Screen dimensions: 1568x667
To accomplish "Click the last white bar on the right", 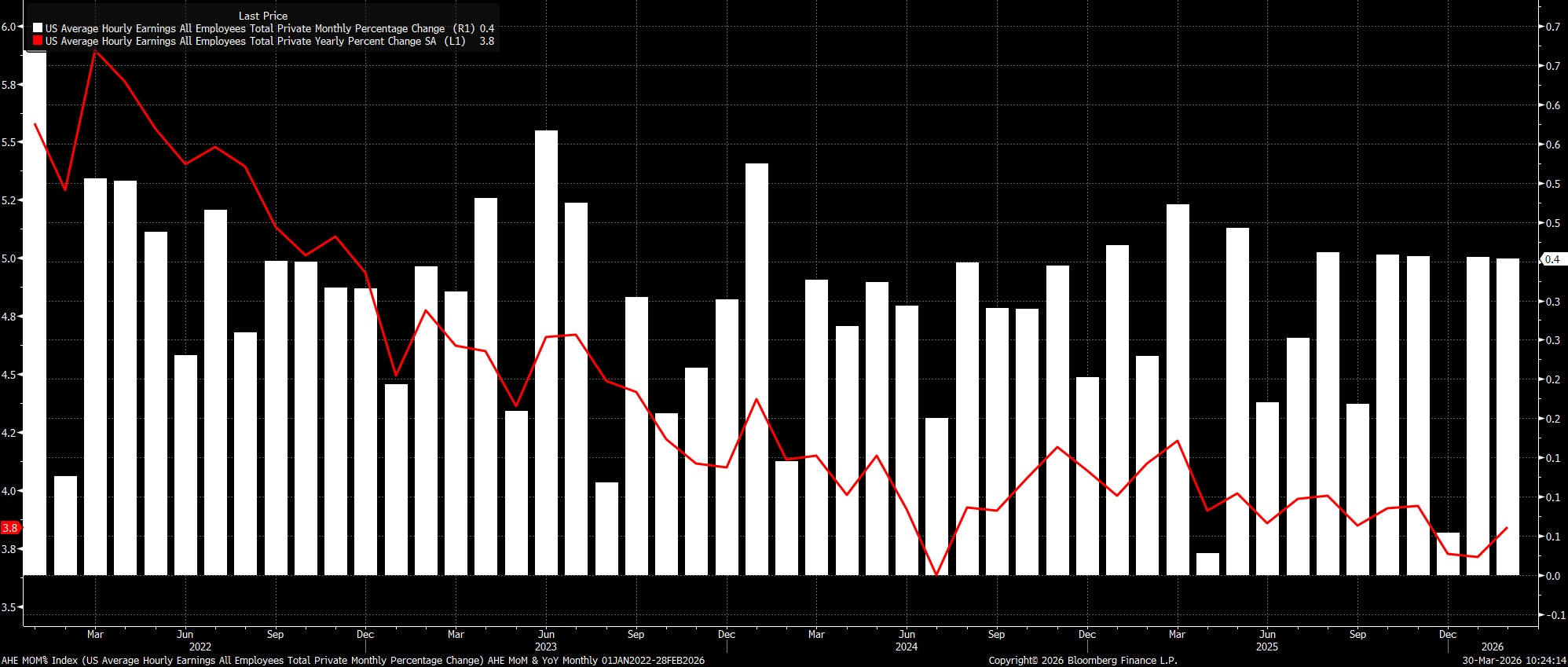I will [1508, 416].
